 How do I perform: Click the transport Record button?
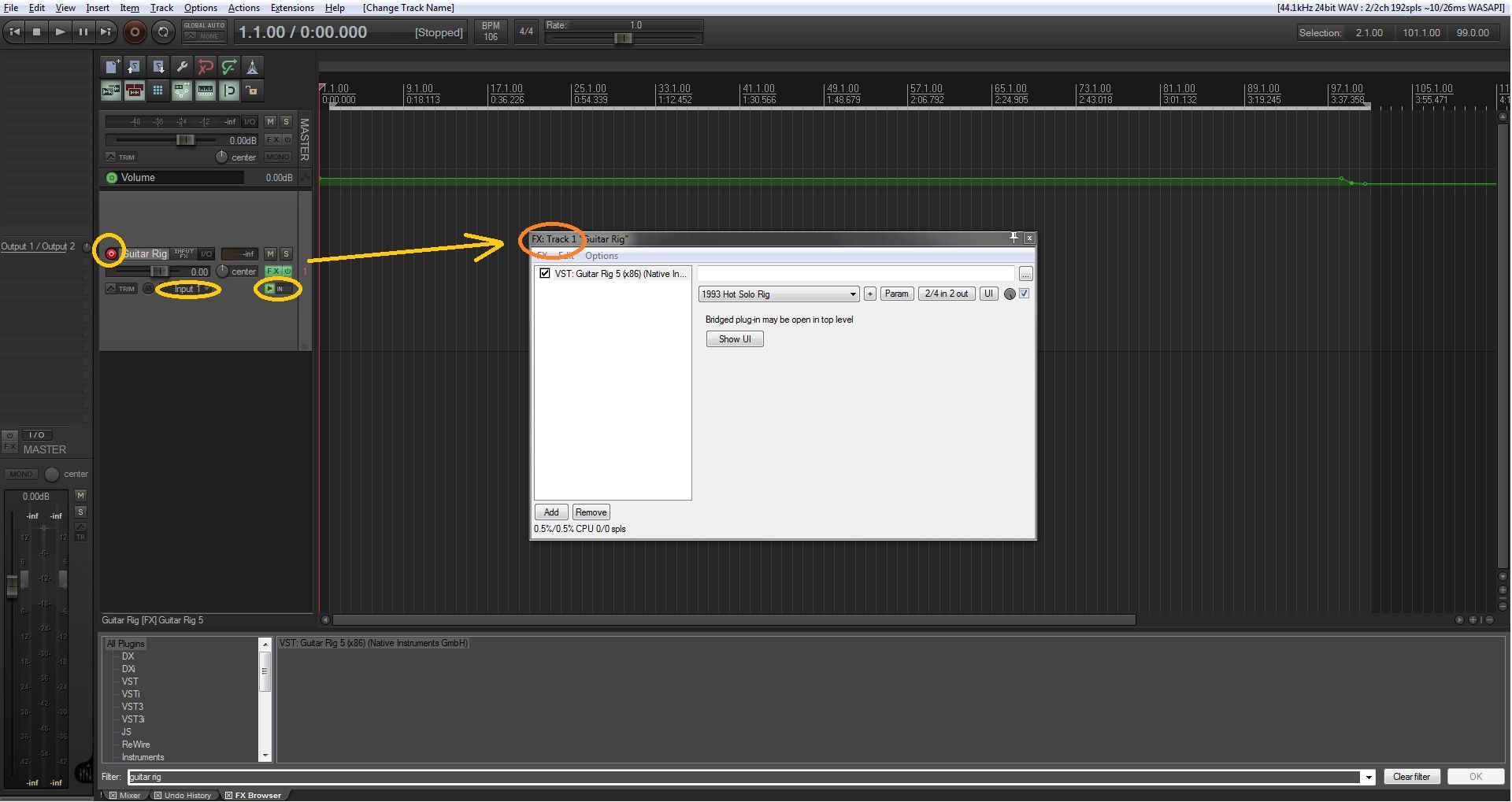pos(135,32)
